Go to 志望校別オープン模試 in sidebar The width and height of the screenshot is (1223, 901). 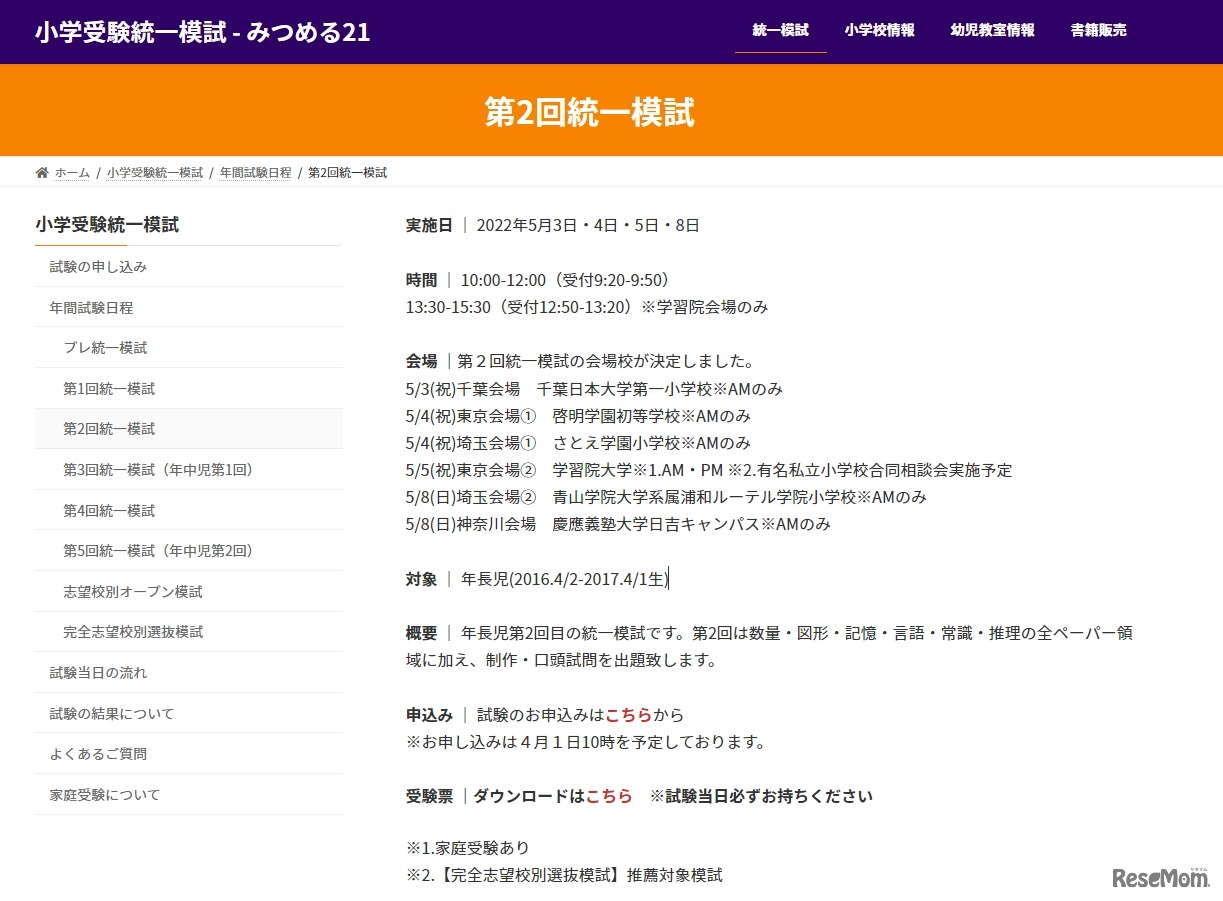133,592
